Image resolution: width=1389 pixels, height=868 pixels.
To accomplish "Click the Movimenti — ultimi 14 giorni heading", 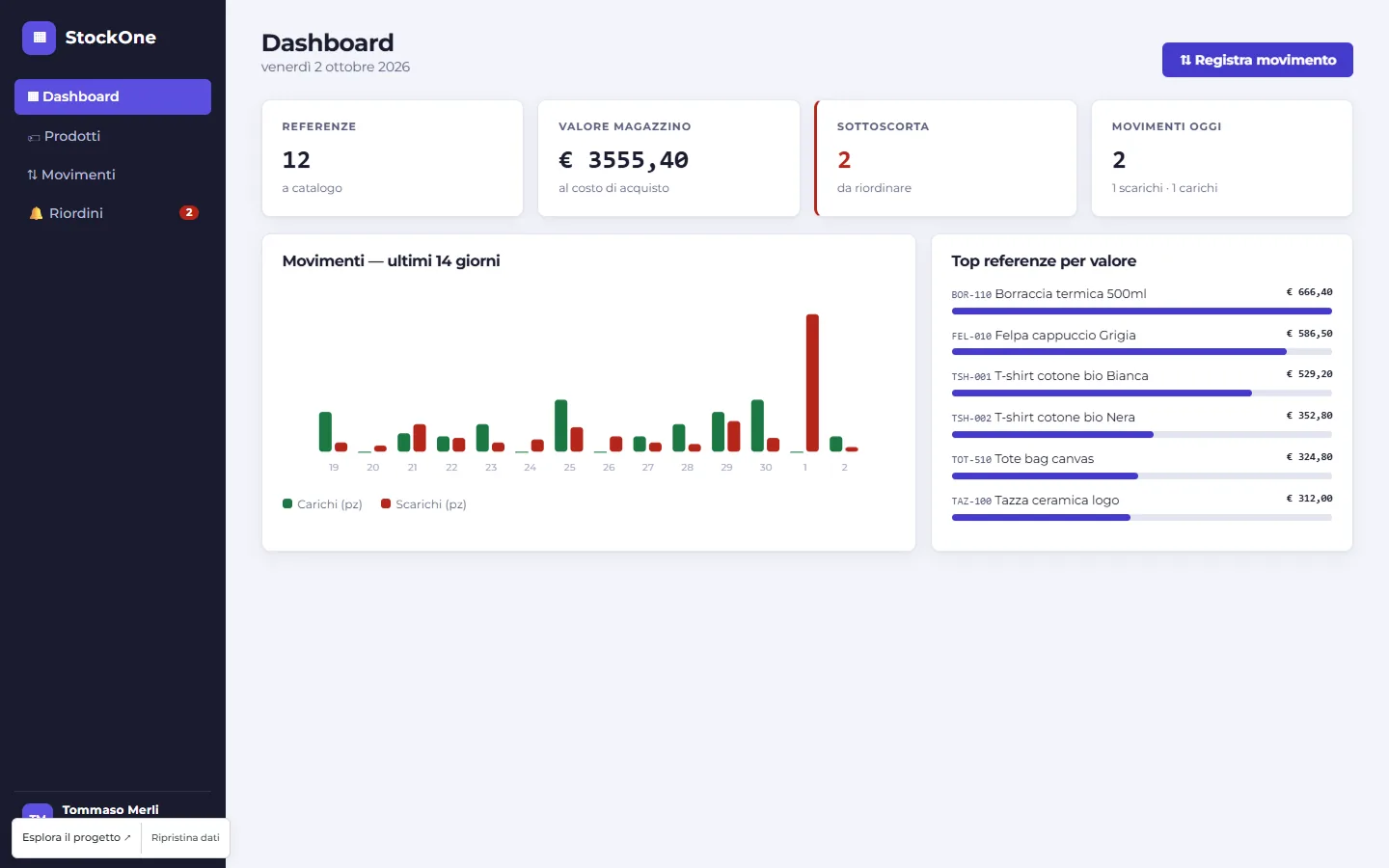I will (391, 261).
